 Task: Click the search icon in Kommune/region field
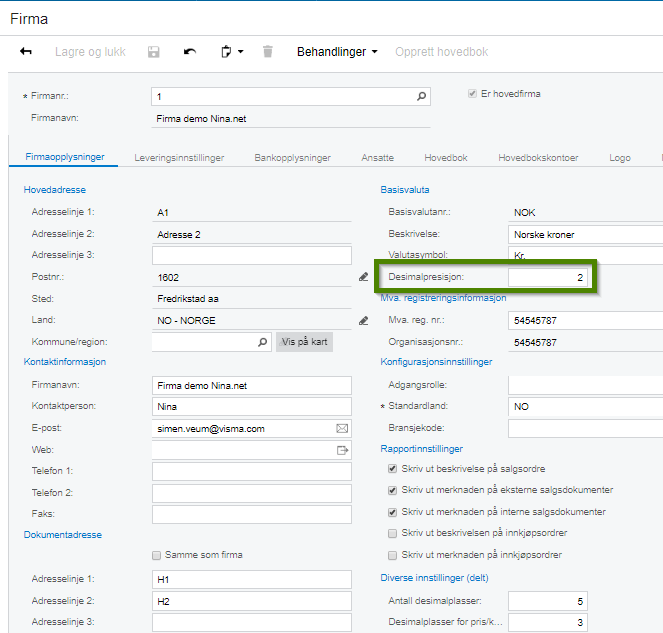point(263,342)
